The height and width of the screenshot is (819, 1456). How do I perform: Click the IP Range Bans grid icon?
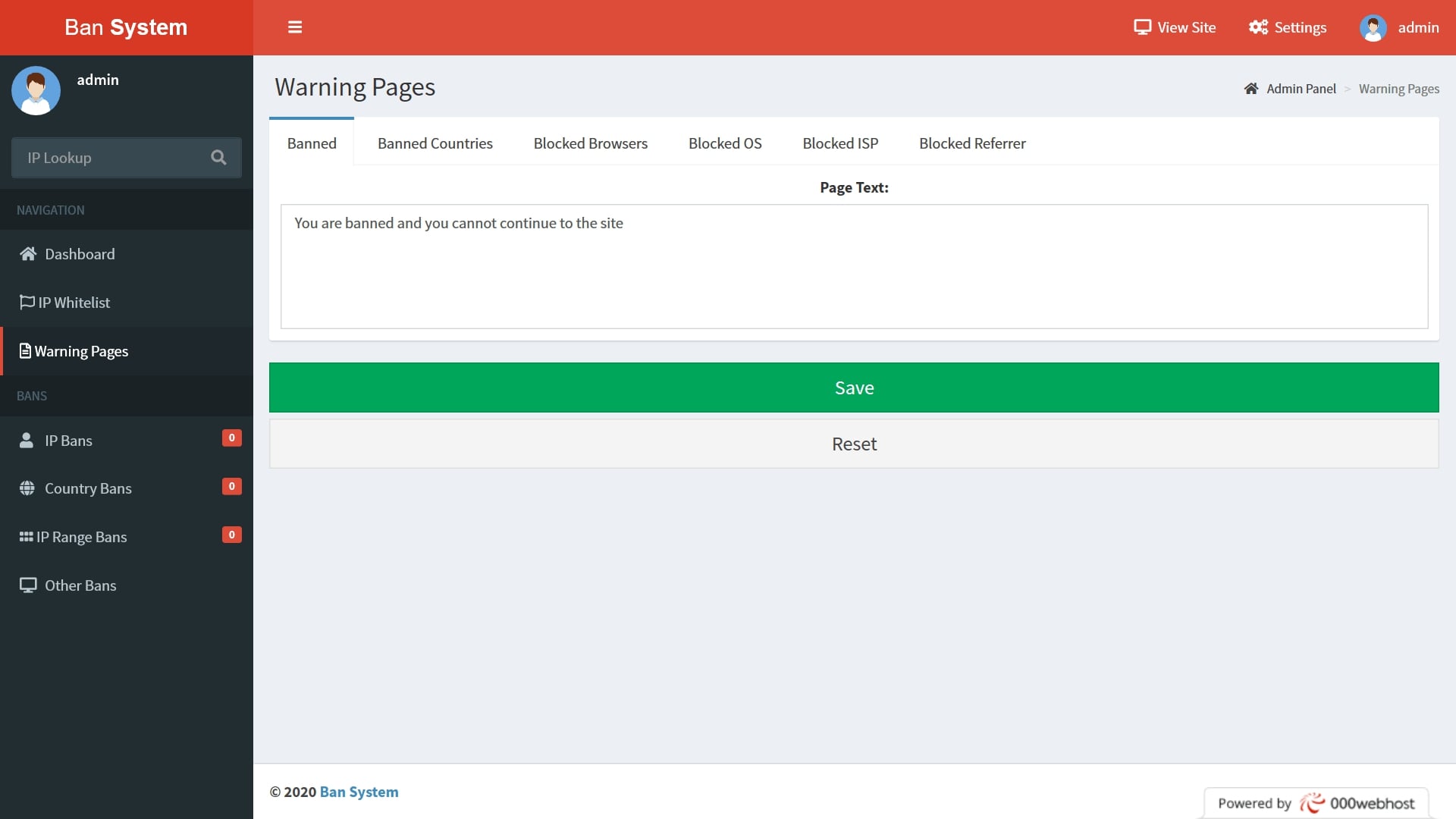pos(26,536)
